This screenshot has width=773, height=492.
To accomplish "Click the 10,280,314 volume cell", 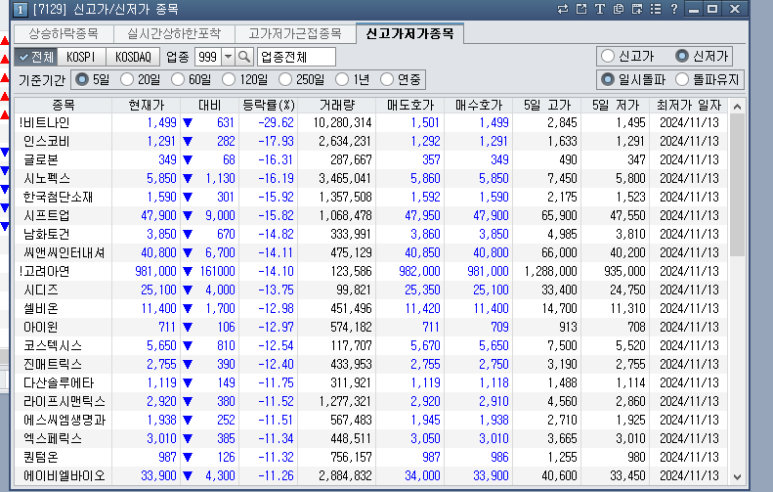I will [342, 122].
